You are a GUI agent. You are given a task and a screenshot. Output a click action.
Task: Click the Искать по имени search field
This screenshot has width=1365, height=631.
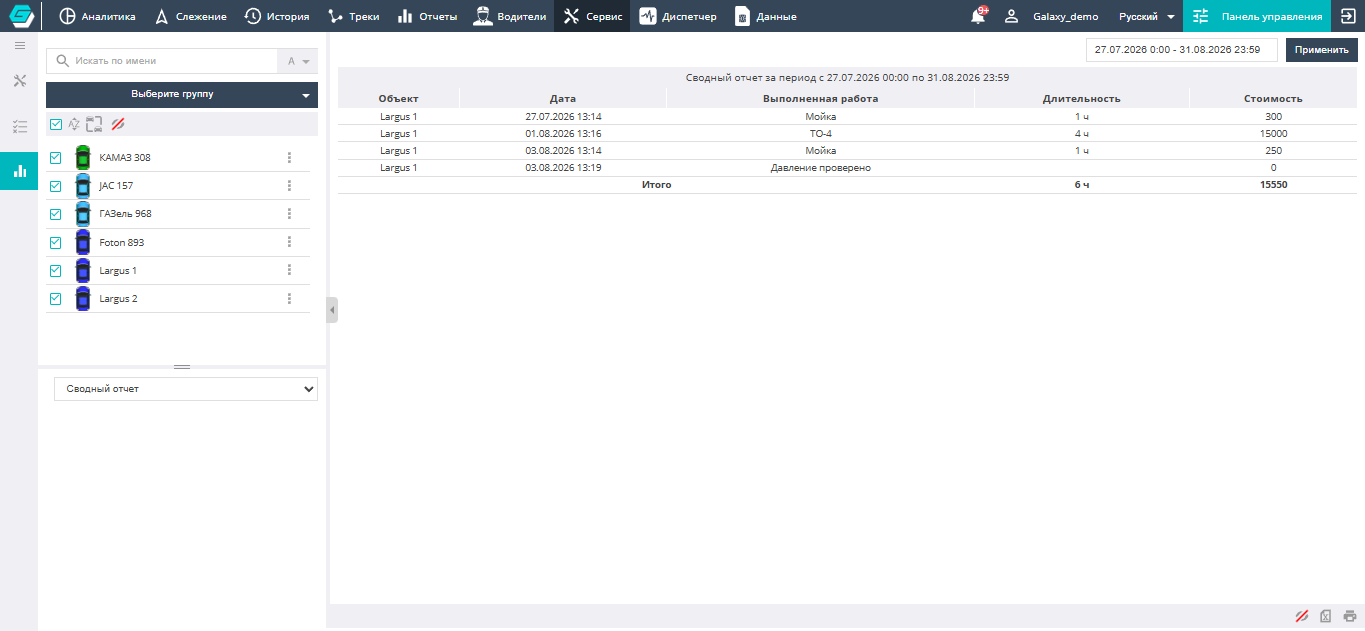click(162, 61)
